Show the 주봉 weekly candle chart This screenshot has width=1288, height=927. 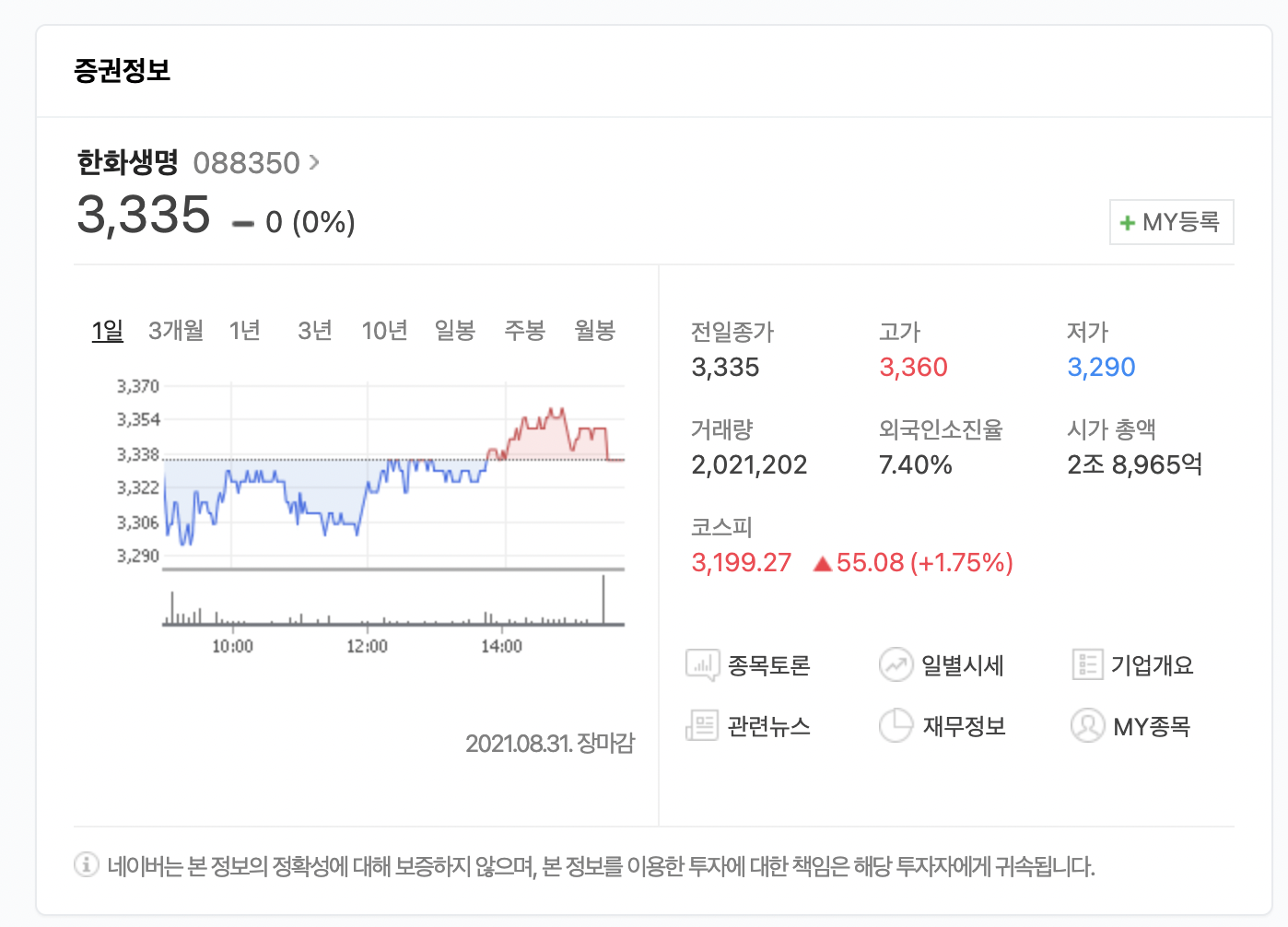(525, 330)
